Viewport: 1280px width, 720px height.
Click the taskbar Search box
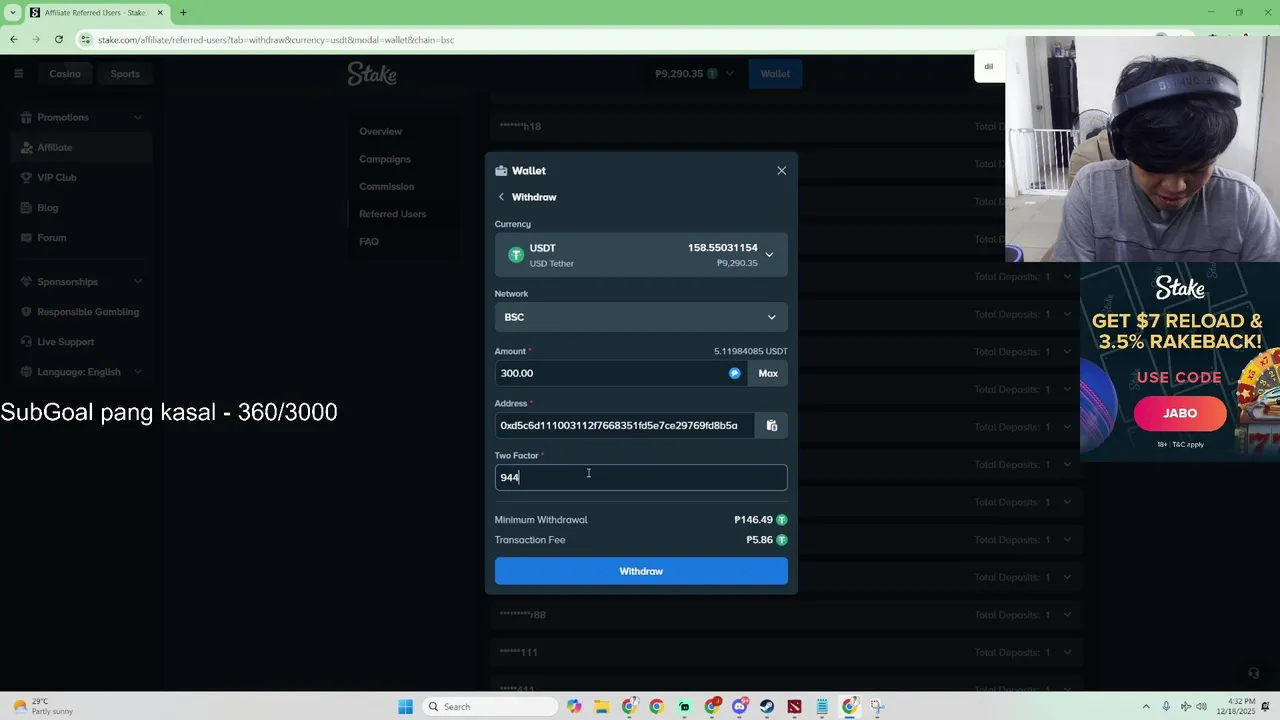pos(489,707)
